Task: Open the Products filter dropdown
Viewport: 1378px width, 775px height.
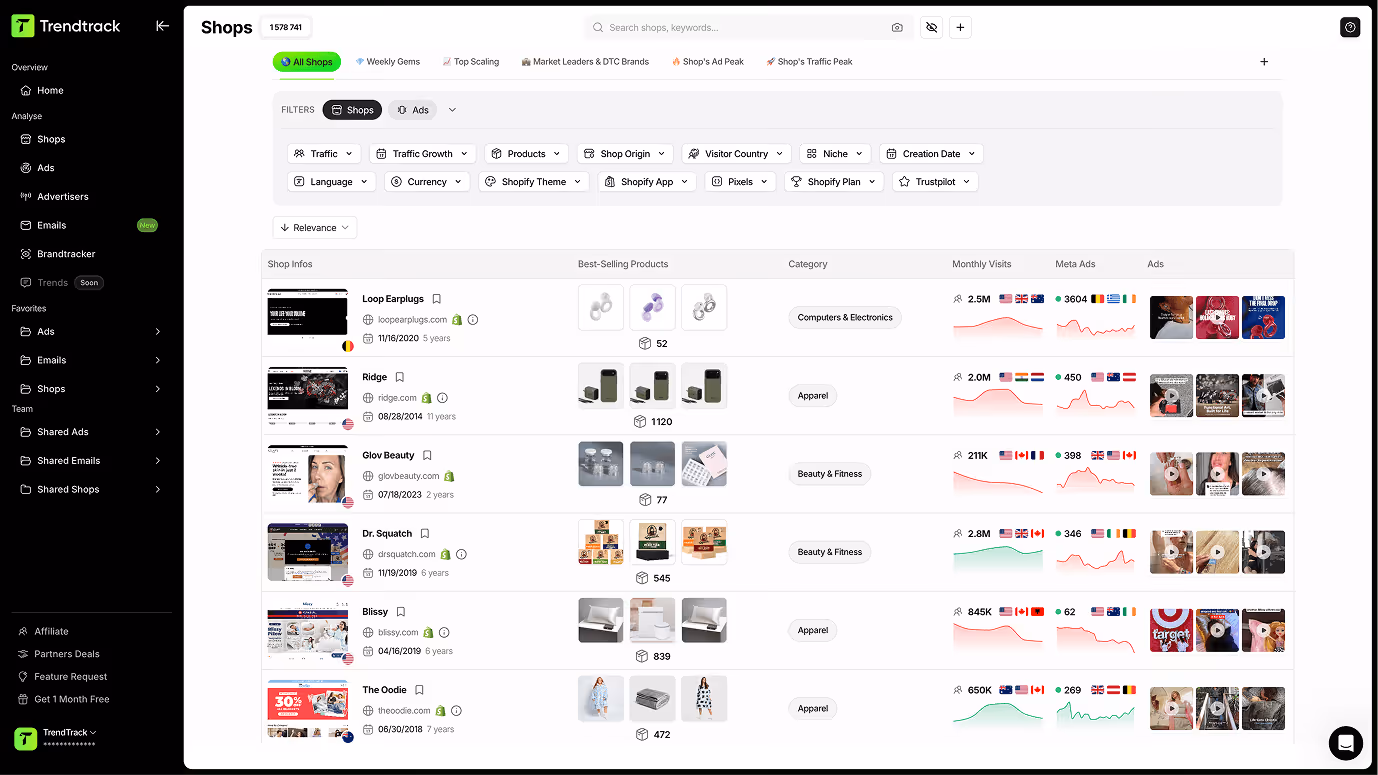Action: point(526,154)
